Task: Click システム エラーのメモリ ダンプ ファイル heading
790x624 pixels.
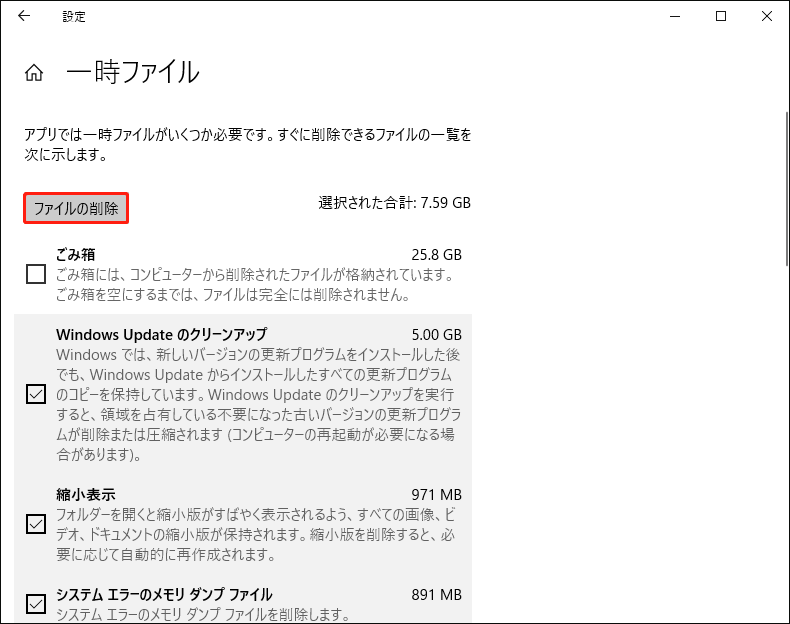Action: pyautogui.click(x=164, y=595)
